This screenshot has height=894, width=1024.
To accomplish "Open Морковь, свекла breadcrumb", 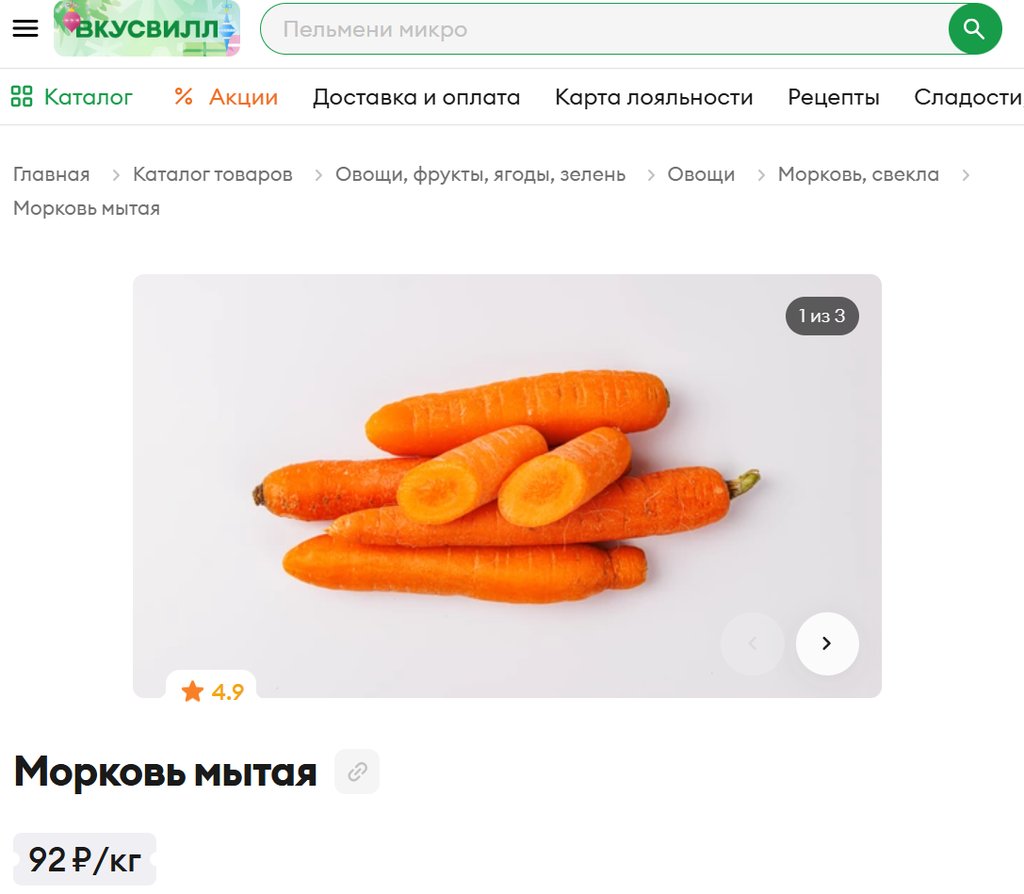I will [858, 174].
